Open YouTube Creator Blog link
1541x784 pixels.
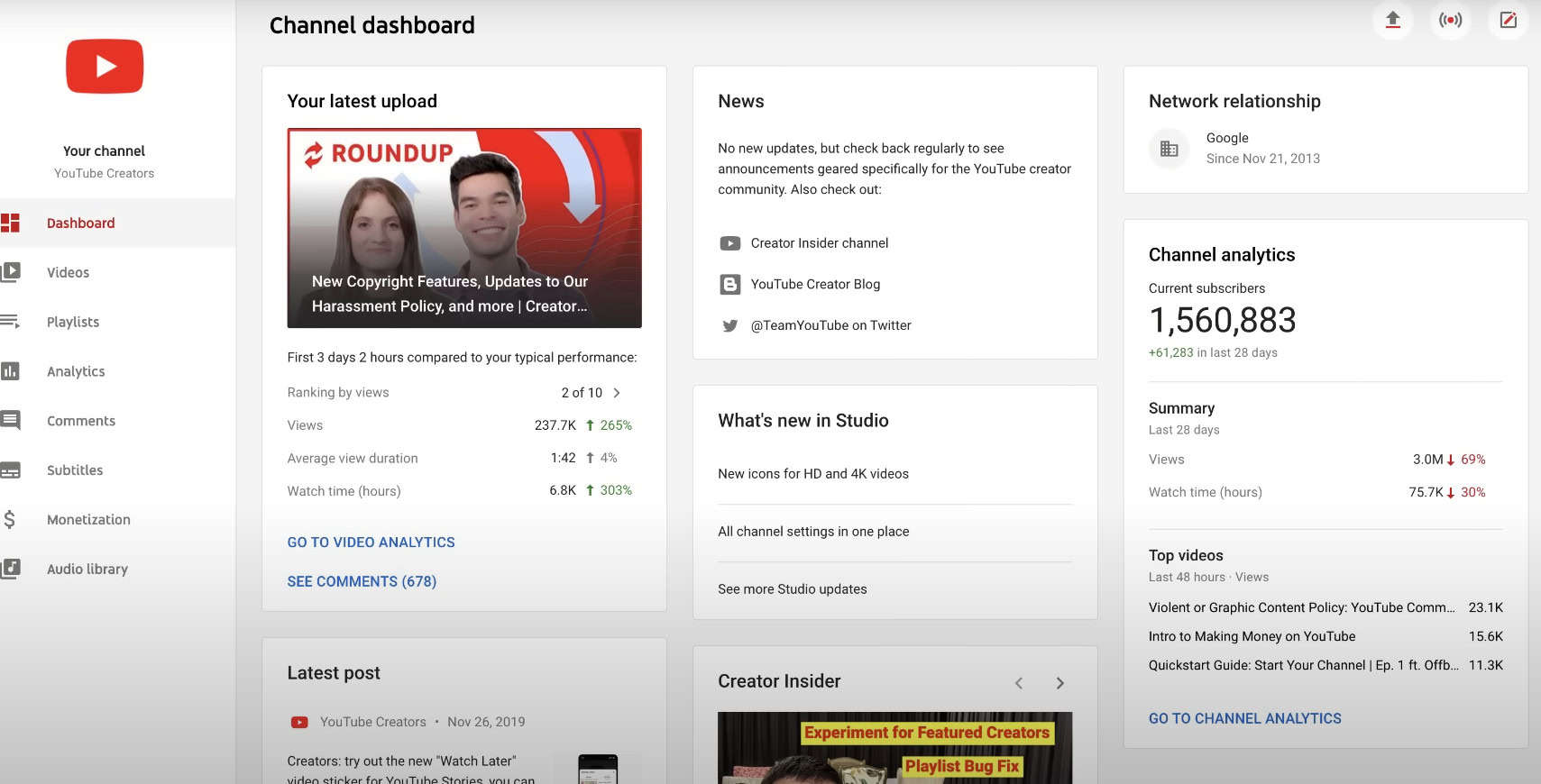point(815,284)
